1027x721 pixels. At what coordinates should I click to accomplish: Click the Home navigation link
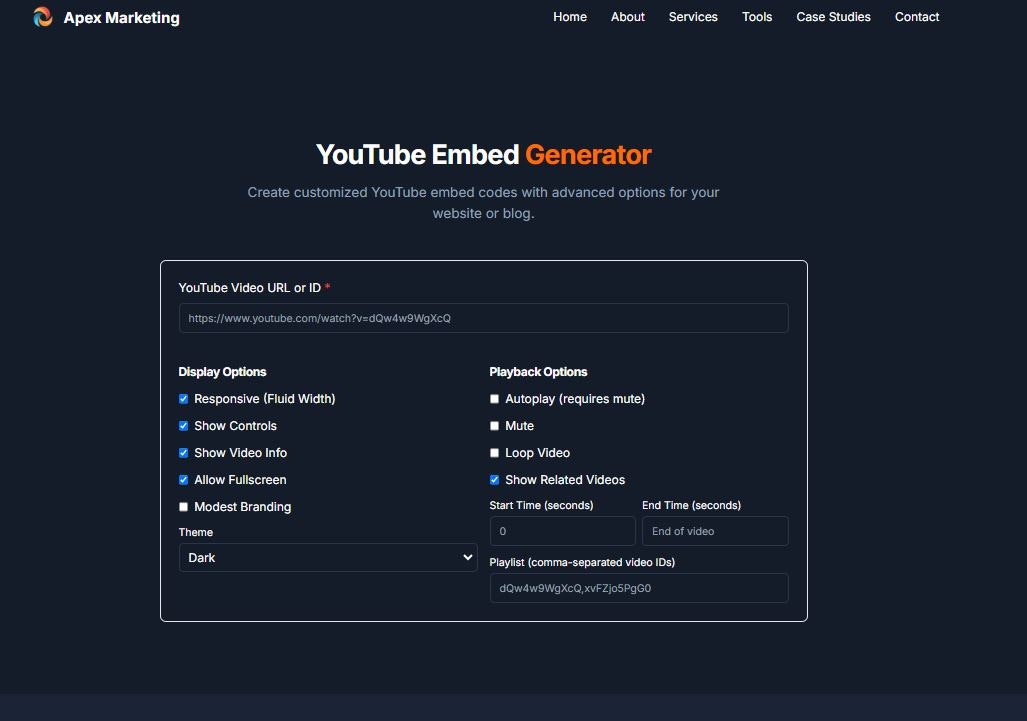click(570, 17)
